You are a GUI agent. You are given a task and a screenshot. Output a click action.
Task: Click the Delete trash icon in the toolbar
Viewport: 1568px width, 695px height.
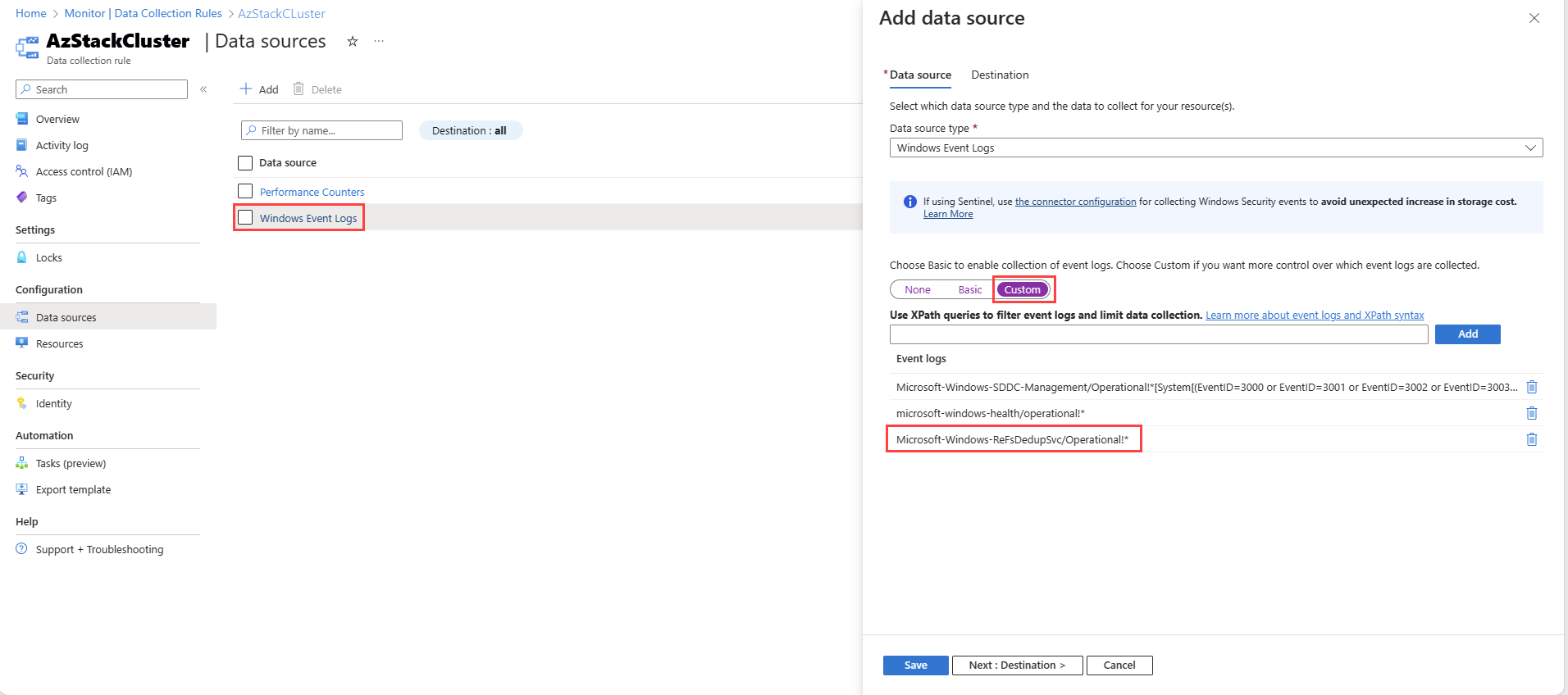click(299, 89)
